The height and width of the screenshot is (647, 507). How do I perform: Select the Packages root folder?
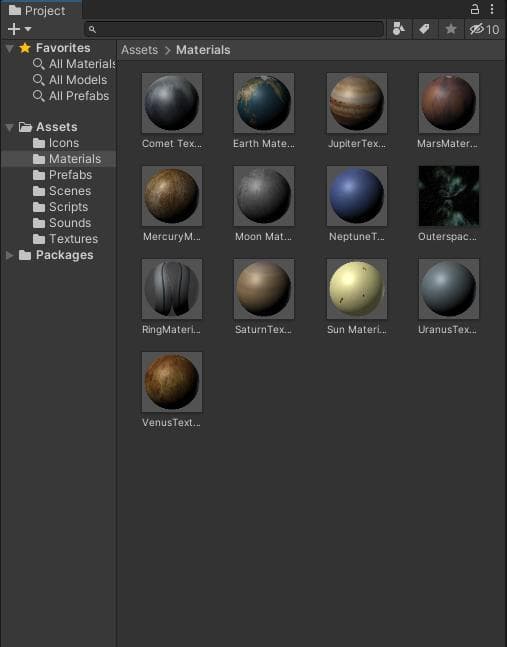click(x=56, y=255)
